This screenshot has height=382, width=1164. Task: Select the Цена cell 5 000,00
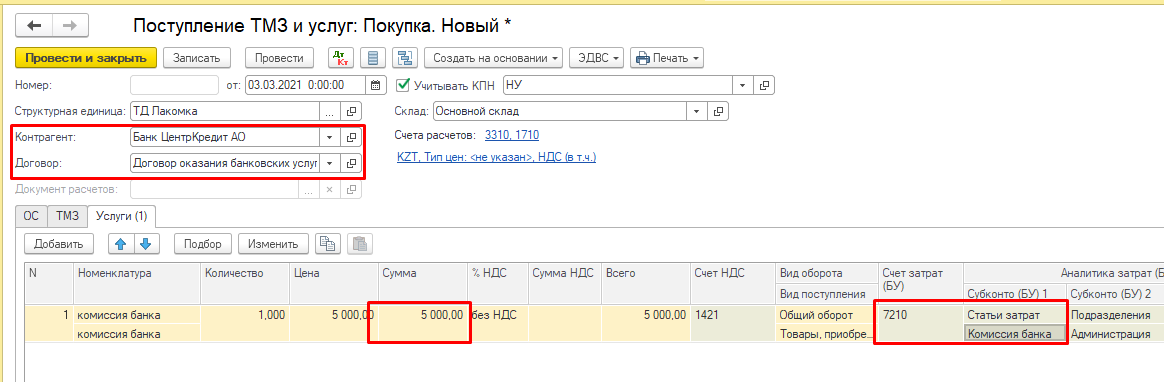pyautogui.click(x=334, y=315)
